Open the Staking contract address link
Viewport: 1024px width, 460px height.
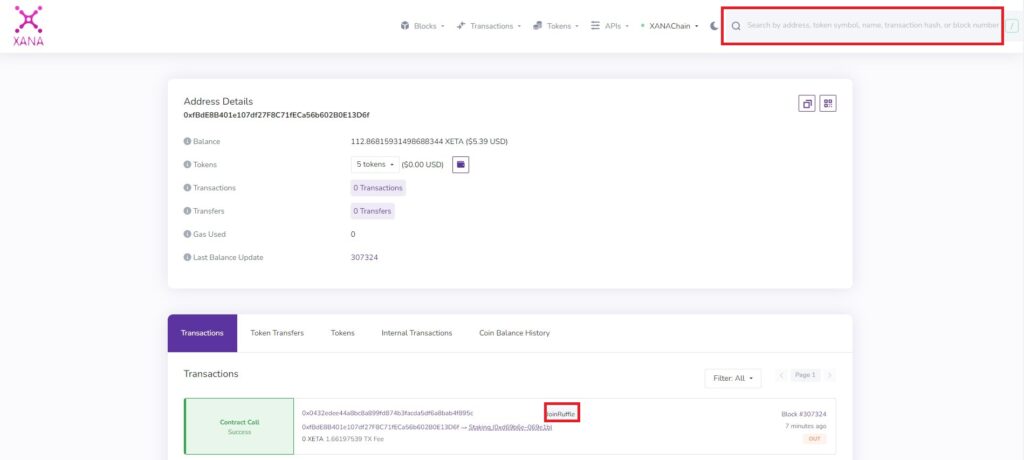point(510,427)
